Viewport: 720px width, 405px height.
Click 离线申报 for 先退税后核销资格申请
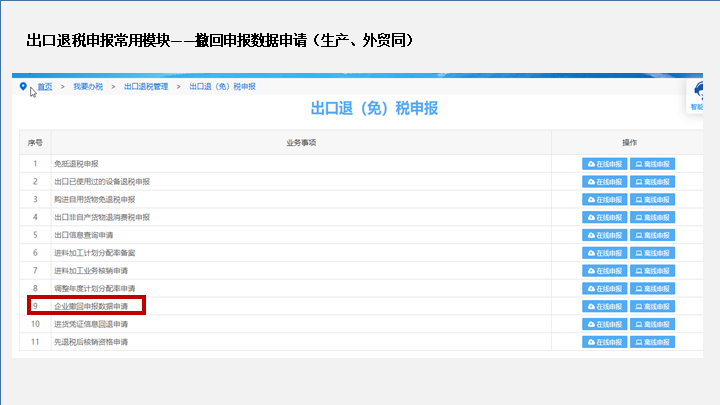click(652, 342)
